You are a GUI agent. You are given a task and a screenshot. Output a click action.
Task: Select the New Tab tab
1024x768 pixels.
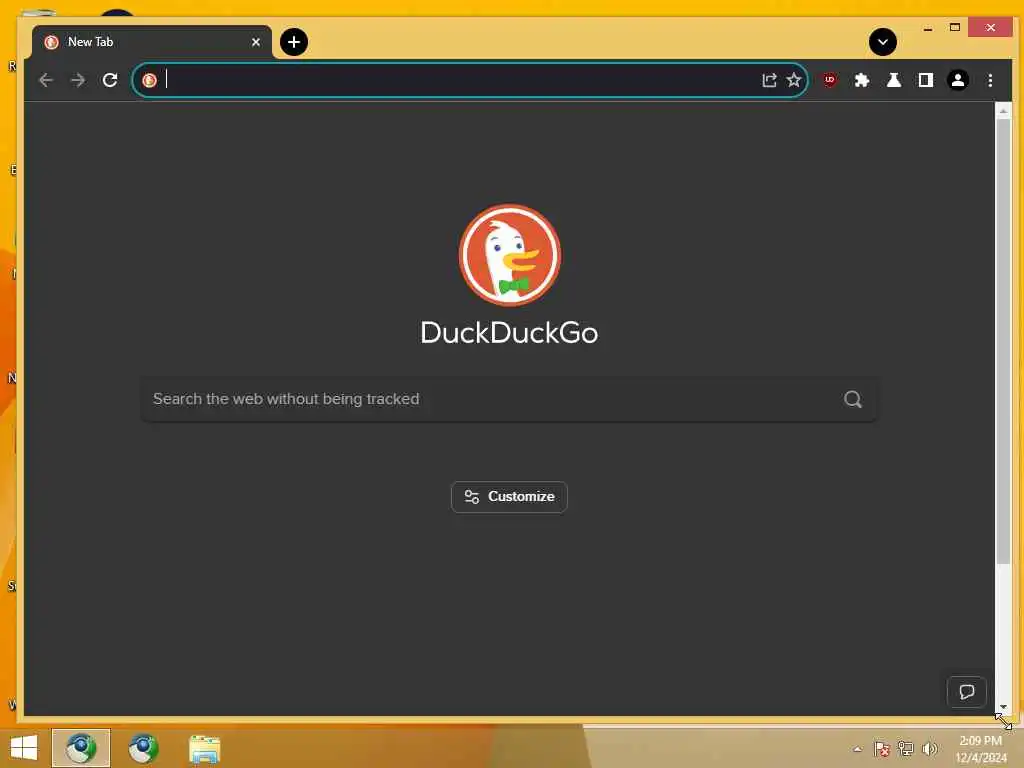152,42
